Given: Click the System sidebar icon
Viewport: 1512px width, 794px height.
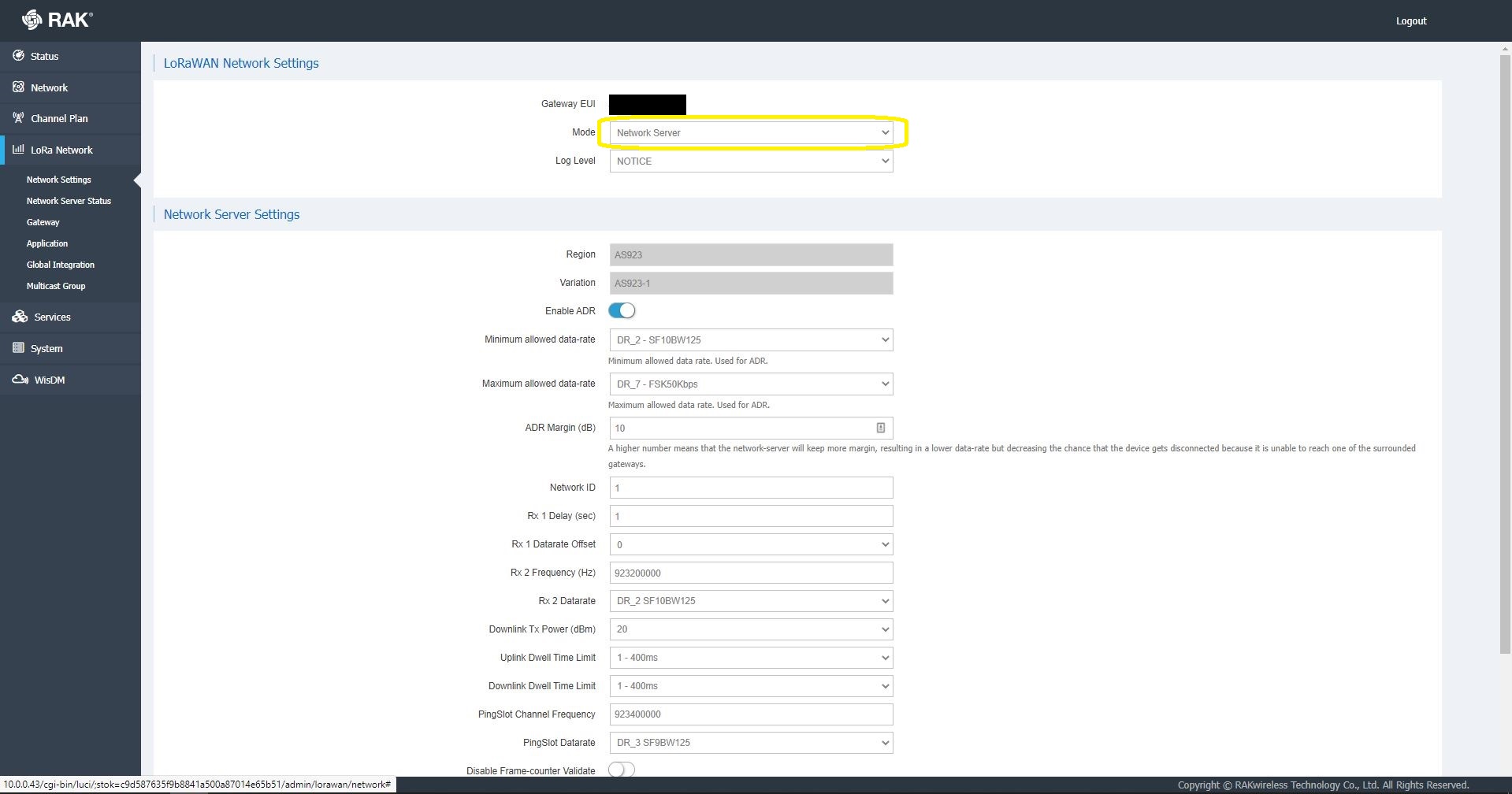Looking at the screenshot, I should coord(18,348).
